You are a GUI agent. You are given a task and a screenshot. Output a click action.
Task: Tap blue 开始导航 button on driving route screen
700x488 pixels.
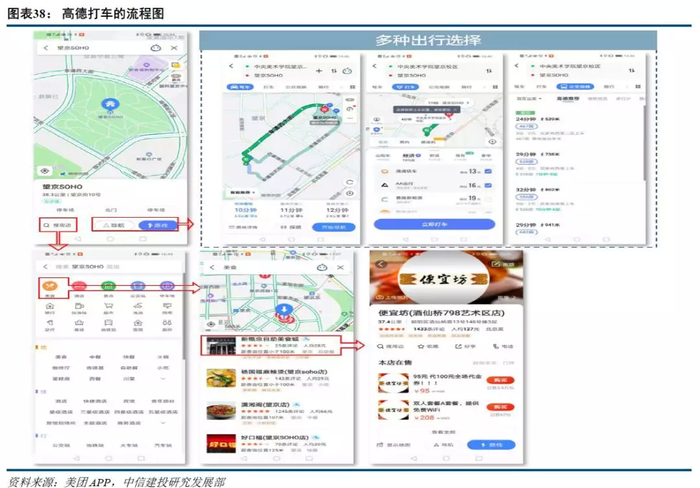pos(334,227)
